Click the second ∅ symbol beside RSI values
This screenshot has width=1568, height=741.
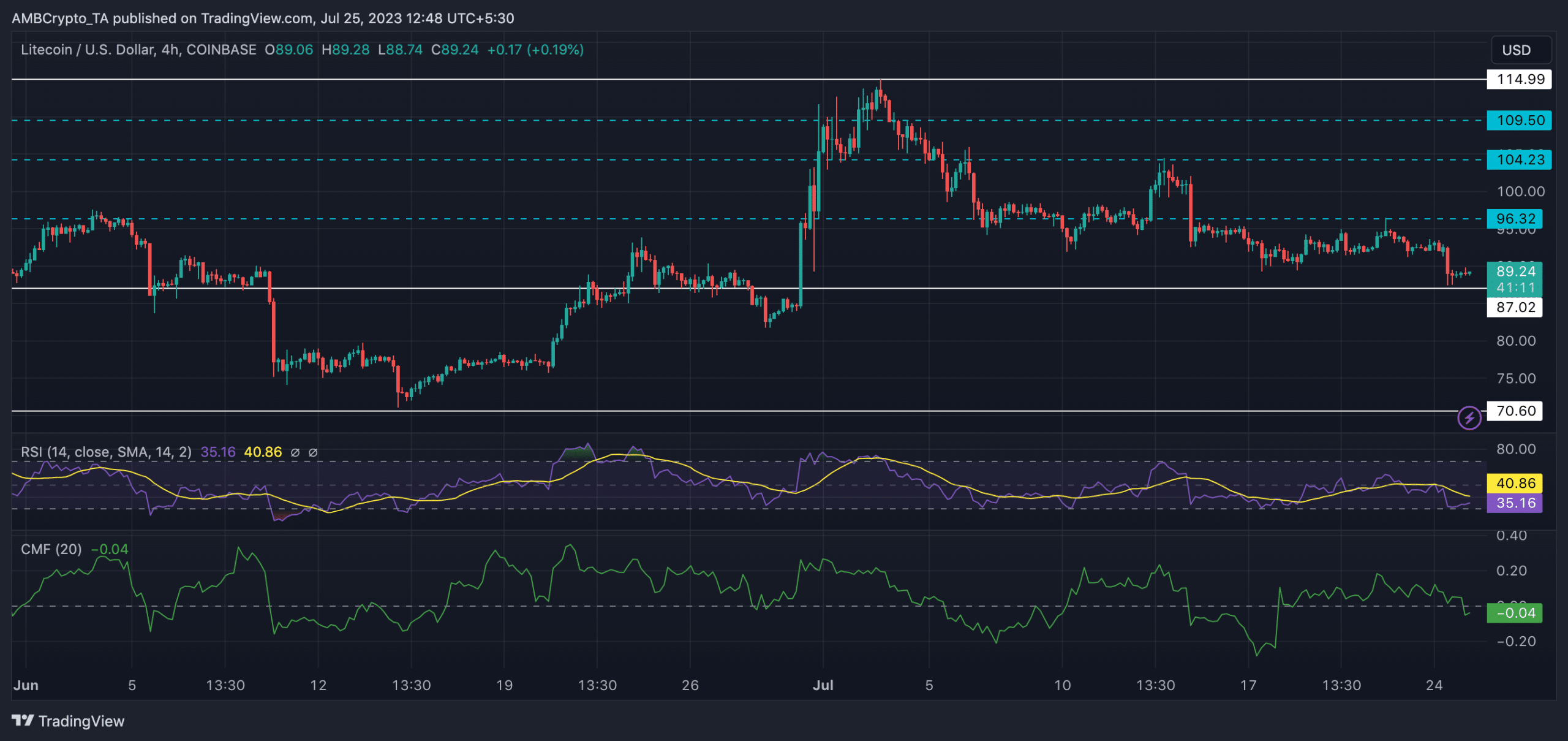click(313, 452)
